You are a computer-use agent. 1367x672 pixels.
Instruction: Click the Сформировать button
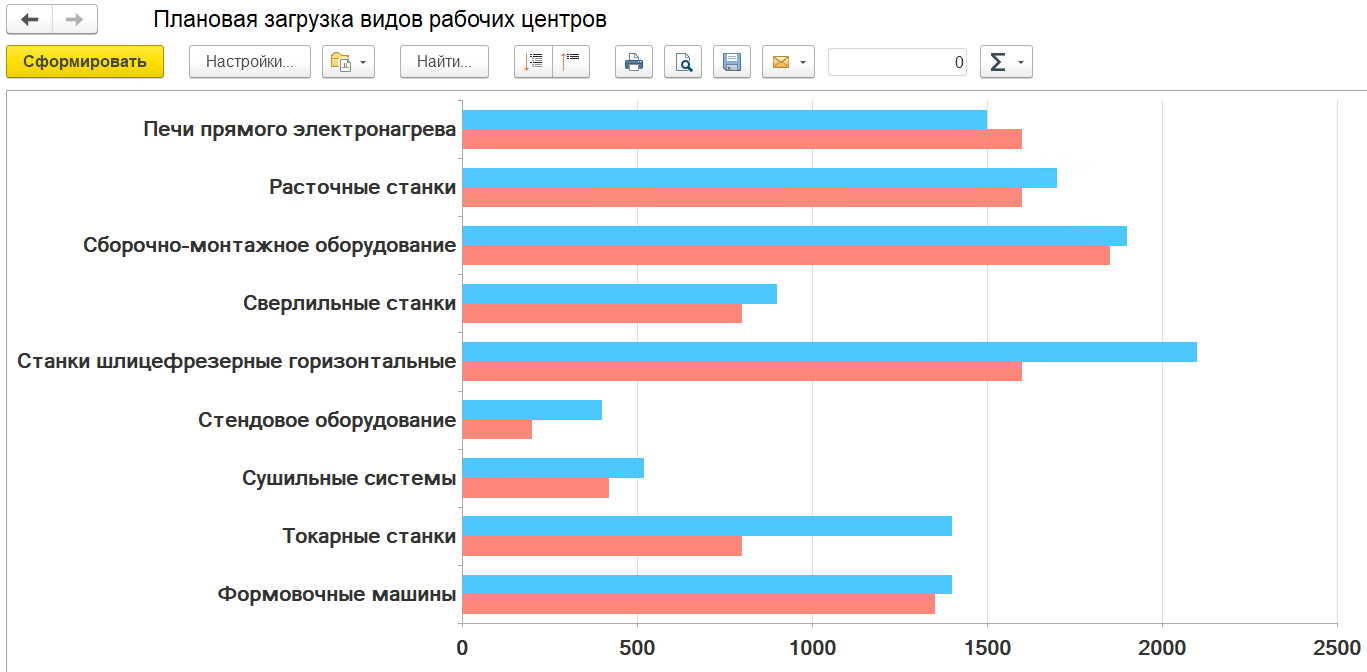click(x=85, y=62)
